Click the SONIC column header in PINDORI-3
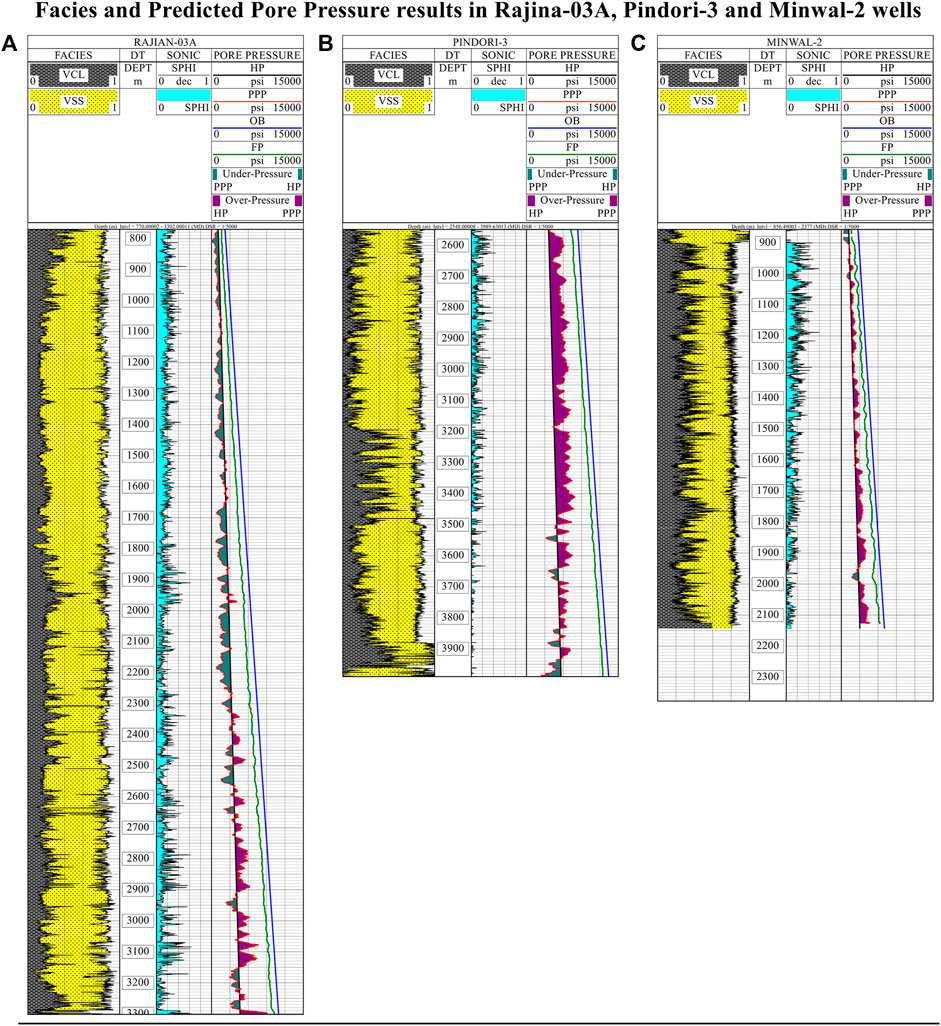 (498, 55)
